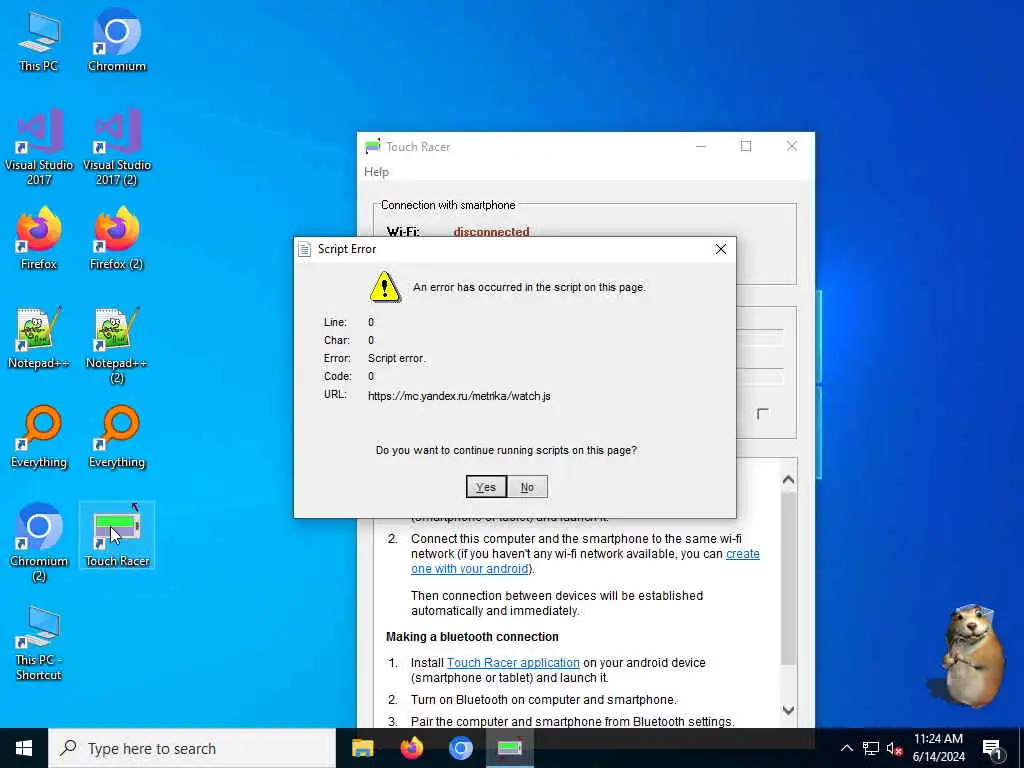Show hidden system tray icons
The width and height of the screenshot is (1024, 768).
pos(846,748)
